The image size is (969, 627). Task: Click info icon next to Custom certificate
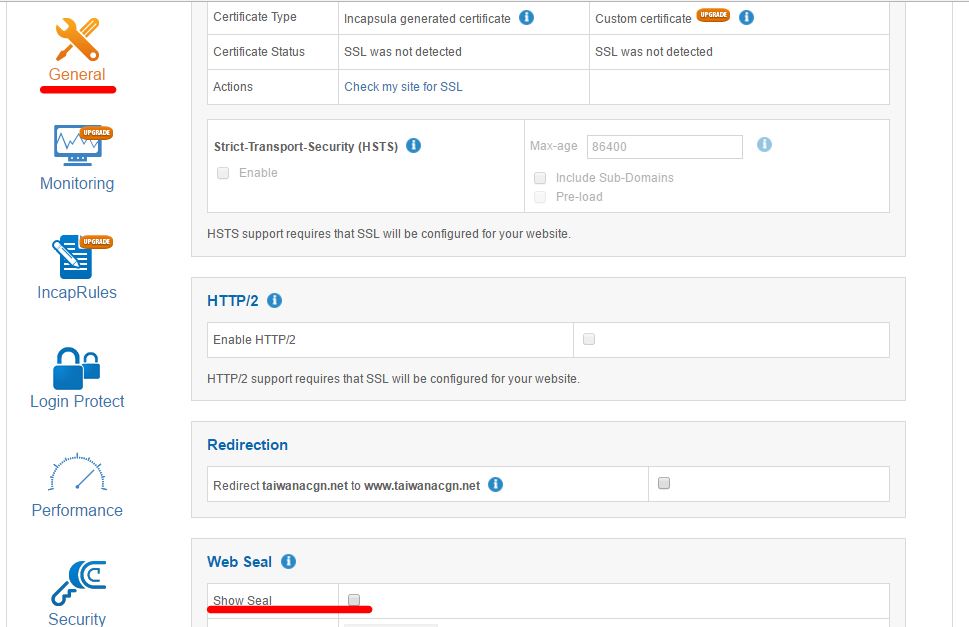(746, 18)
